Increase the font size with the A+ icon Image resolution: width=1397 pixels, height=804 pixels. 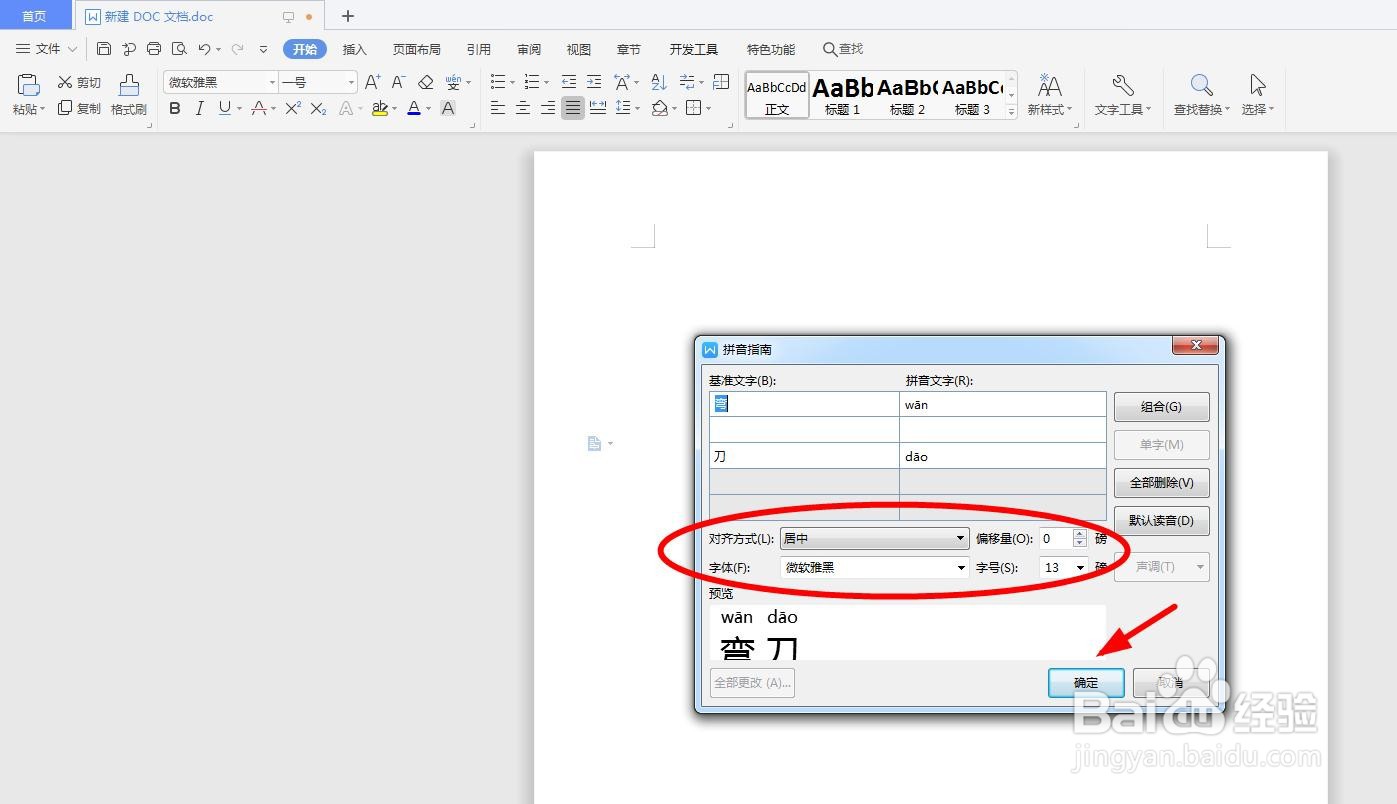[371, 81]
